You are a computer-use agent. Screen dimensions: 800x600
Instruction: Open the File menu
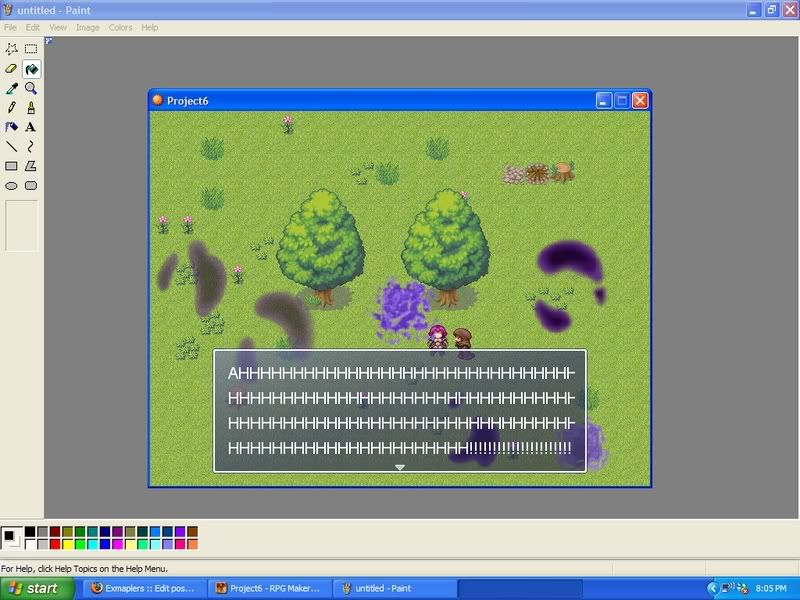coord(12,27)
